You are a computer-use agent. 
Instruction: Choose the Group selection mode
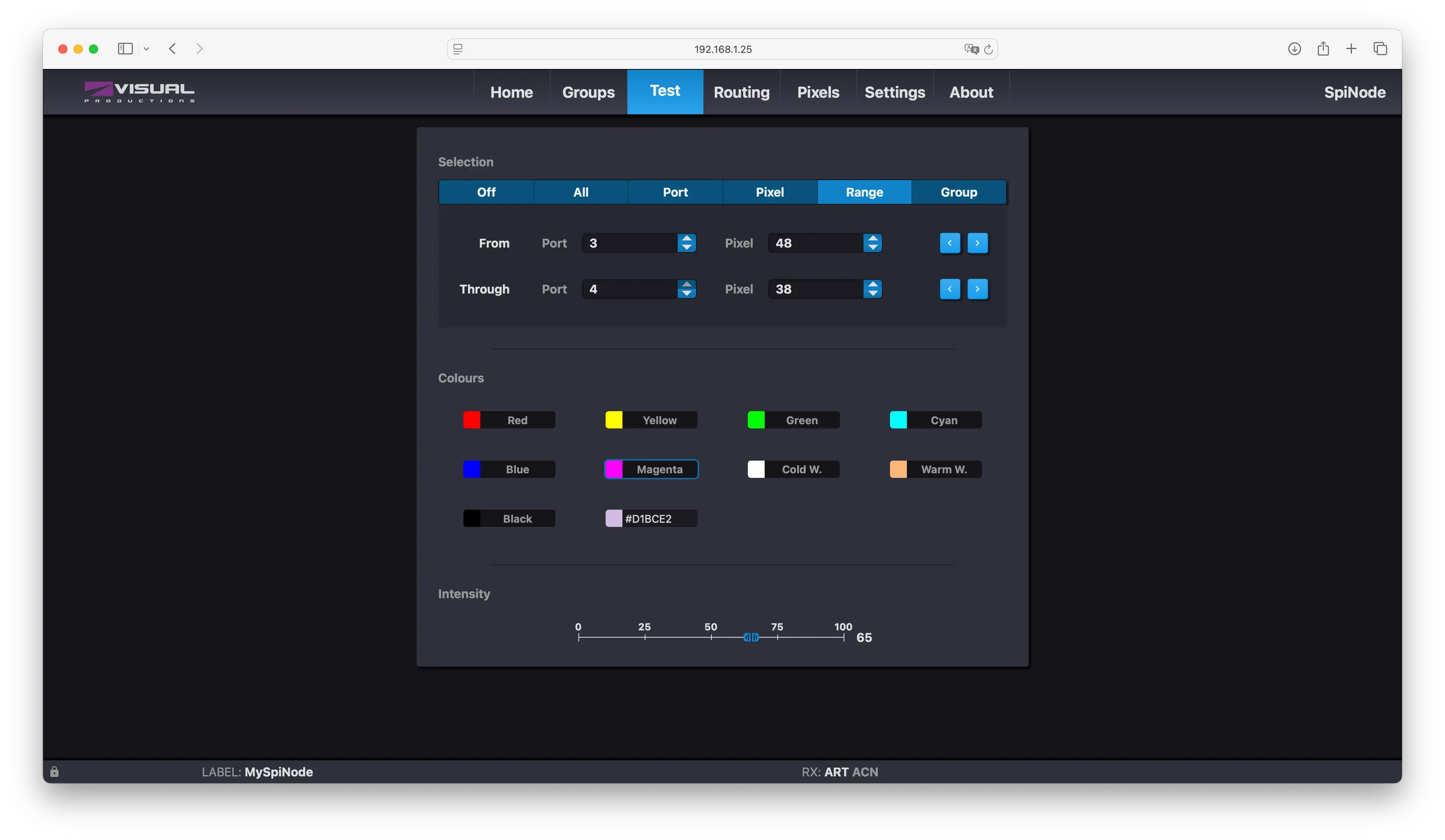(x=958, y=192)
